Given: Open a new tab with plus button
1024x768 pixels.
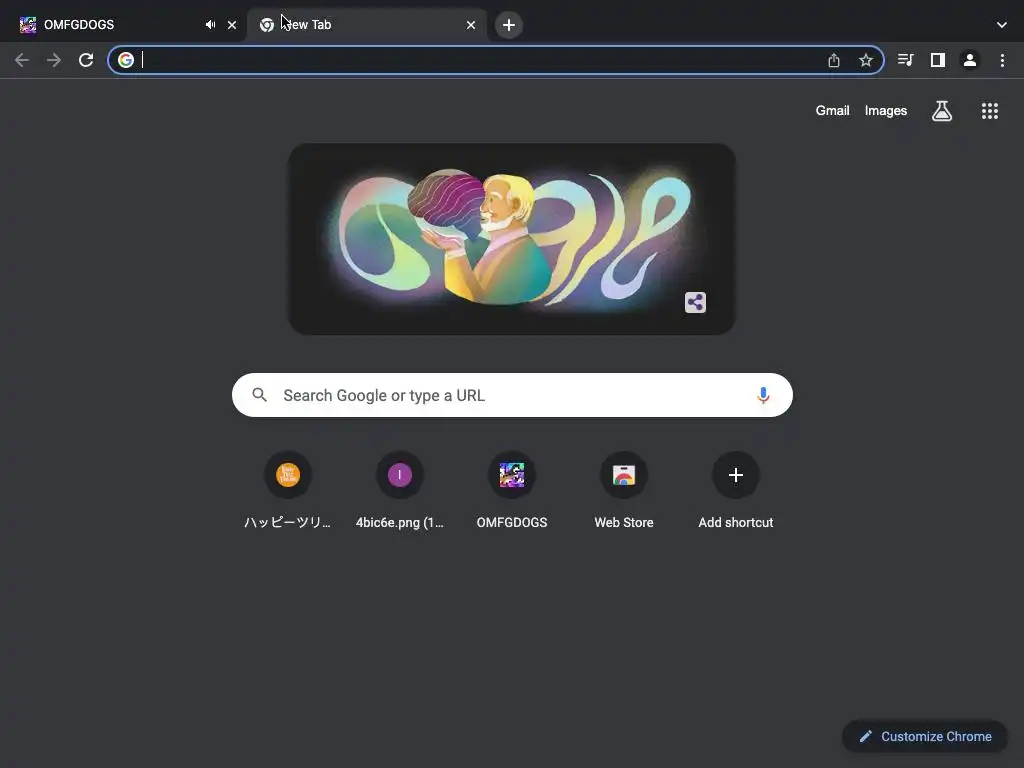Looking at the screenshot, I should tap(509, 25).
